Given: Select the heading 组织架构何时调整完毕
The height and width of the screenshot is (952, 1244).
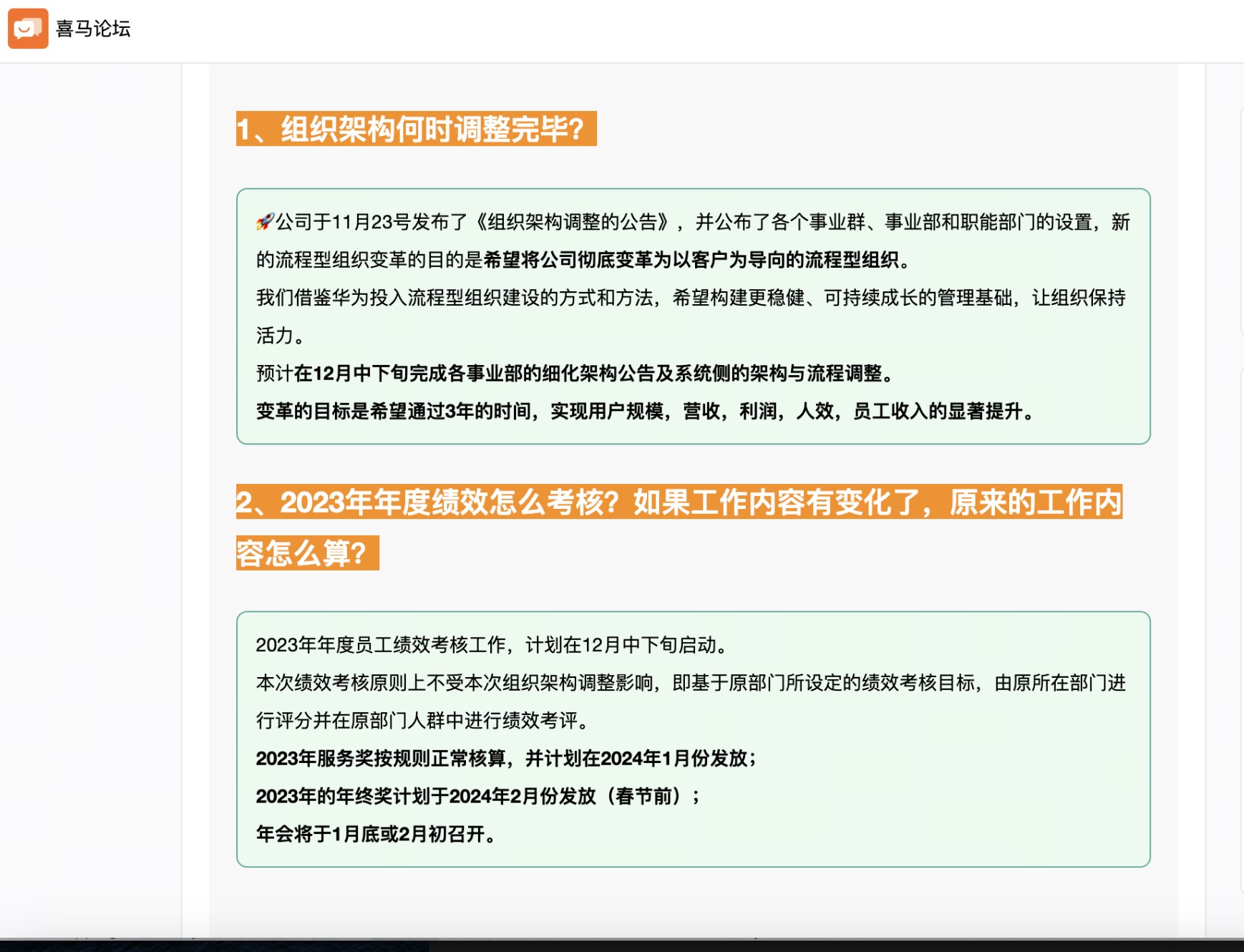Looking at the screenshot, I should tap(416, 130).
